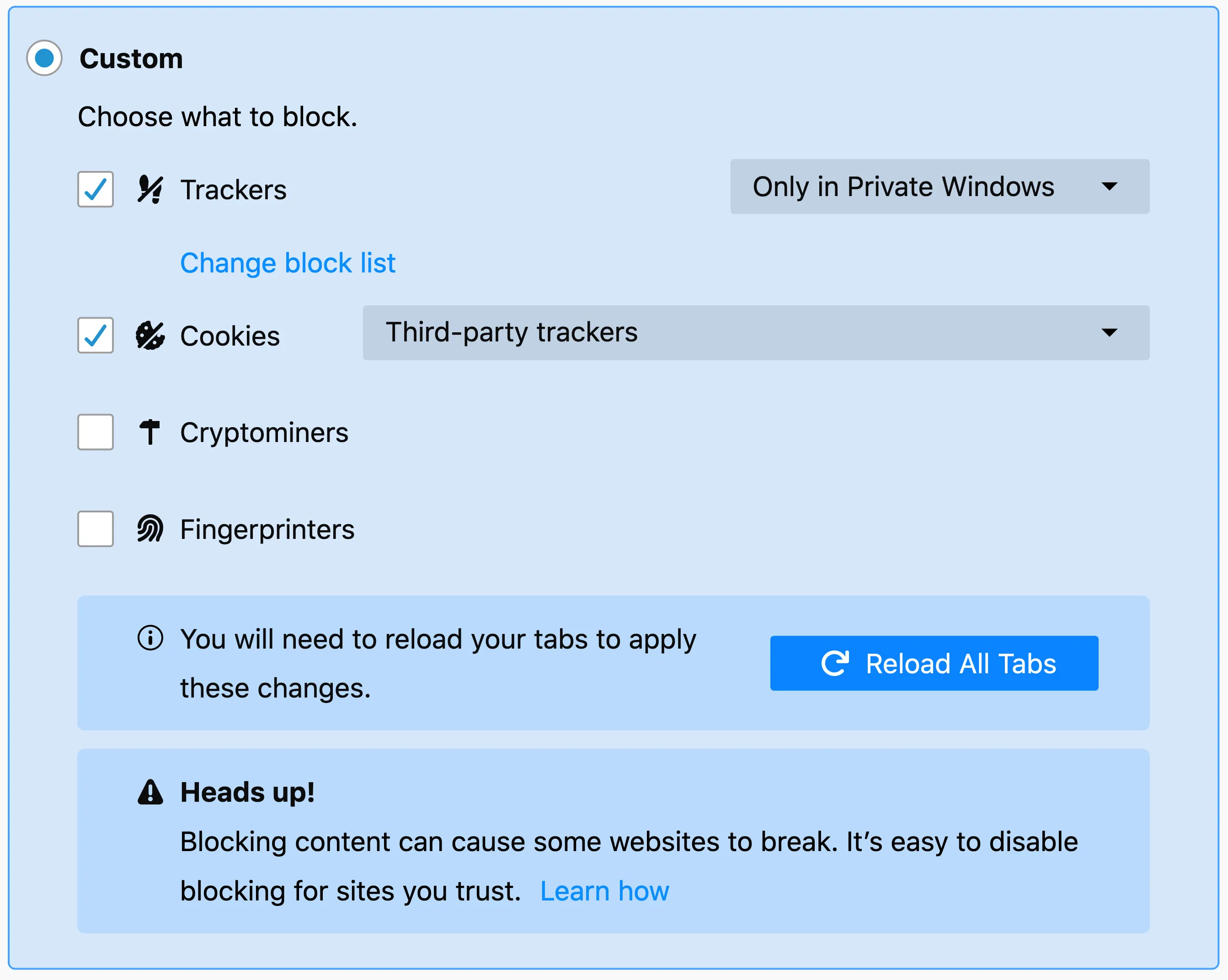
Task: Open the Change block list link
Action: coord(288,262)
